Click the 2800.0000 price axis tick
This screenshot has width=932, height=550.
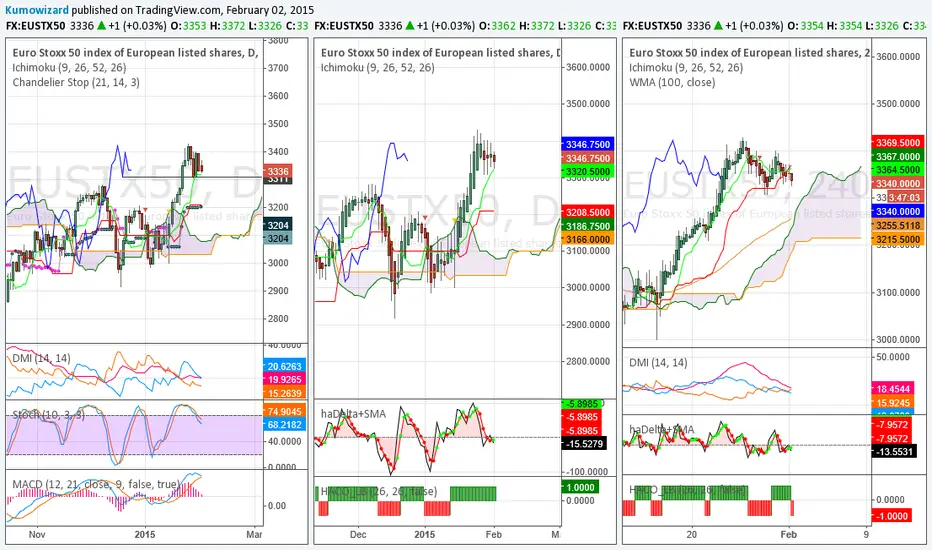coord(588,361)
